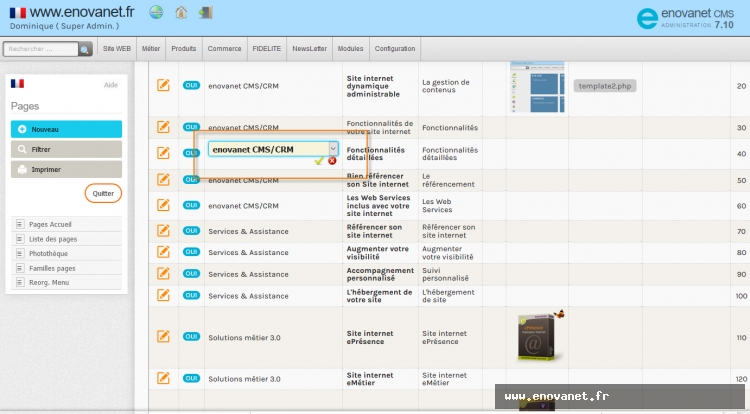Open the 'enovanet CMS/CRM' family dropdown
750x414 pixels.
click(273, 149)
